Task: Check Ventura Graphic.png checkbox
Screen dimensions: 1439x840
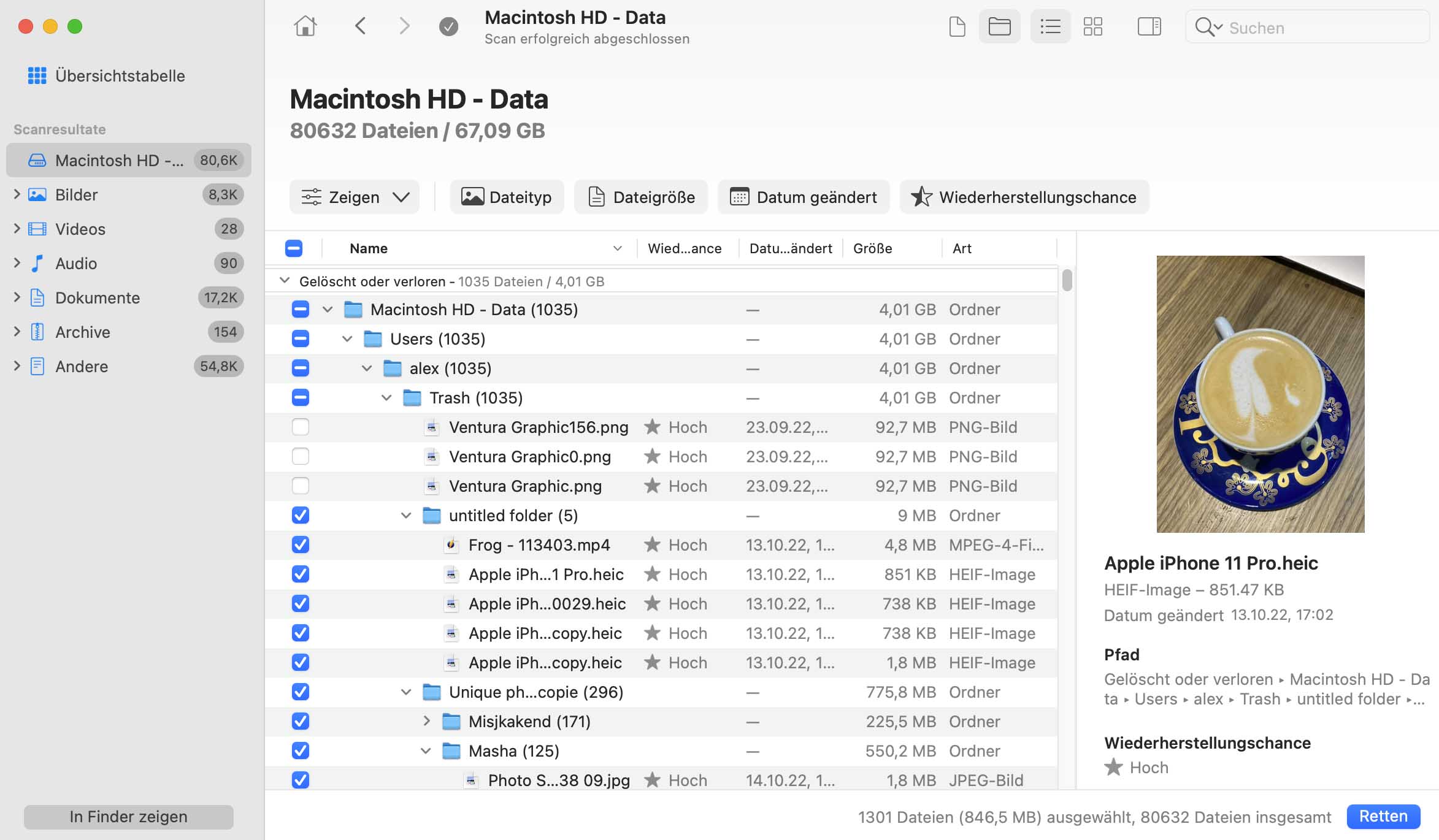Action: [301, 486]
